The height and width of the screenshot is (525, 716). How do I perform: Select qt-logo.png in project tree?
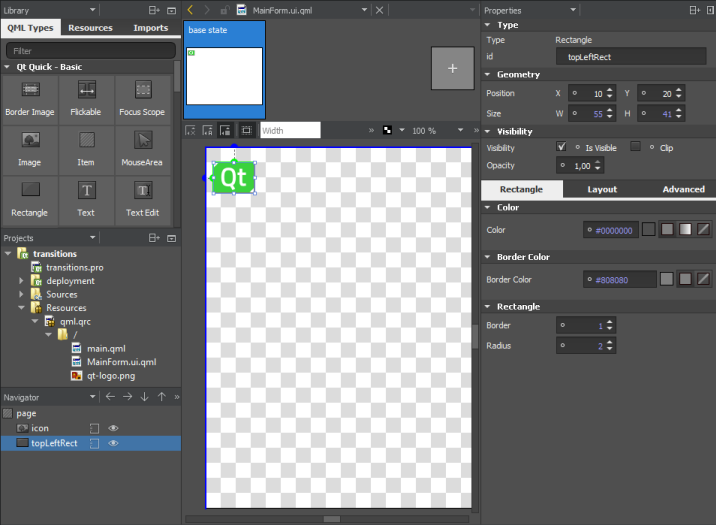(111, 376)
